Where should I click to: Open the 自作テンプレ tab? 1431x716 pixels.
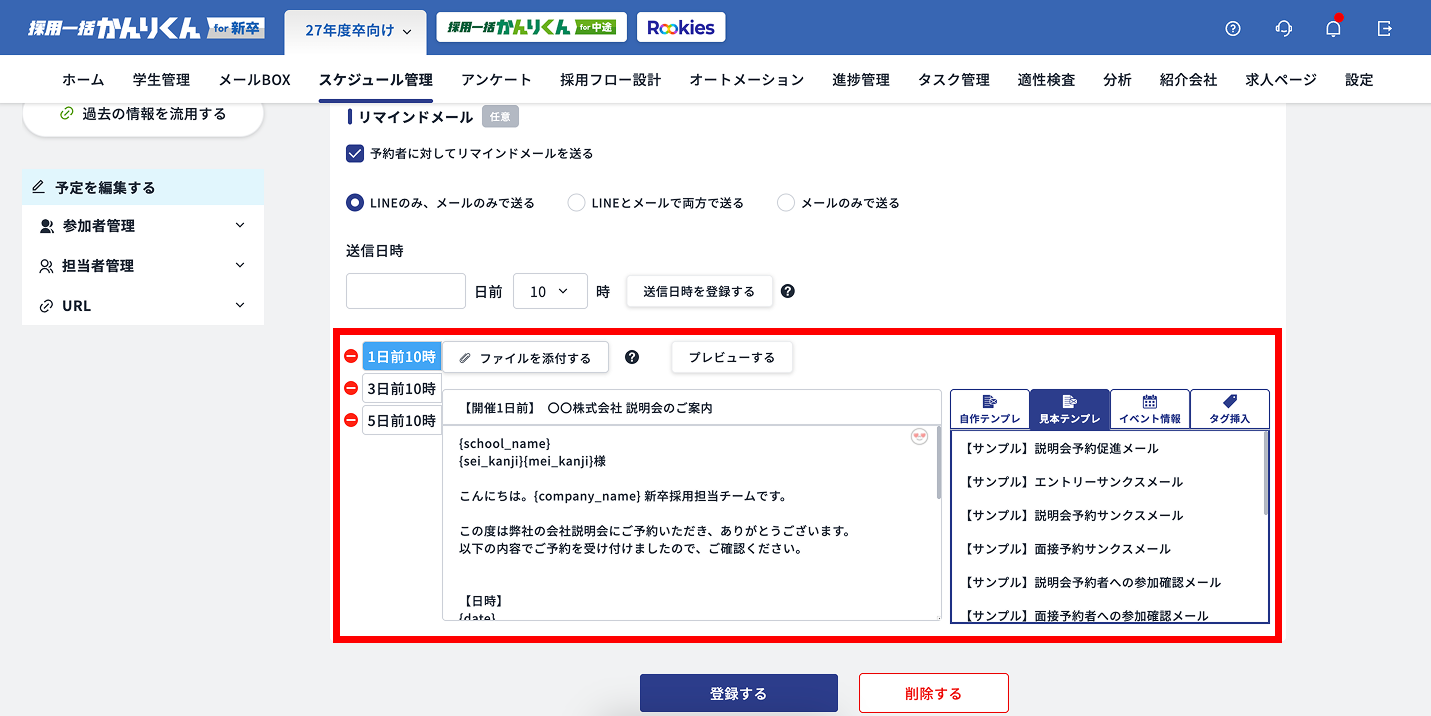pos(989,408)
